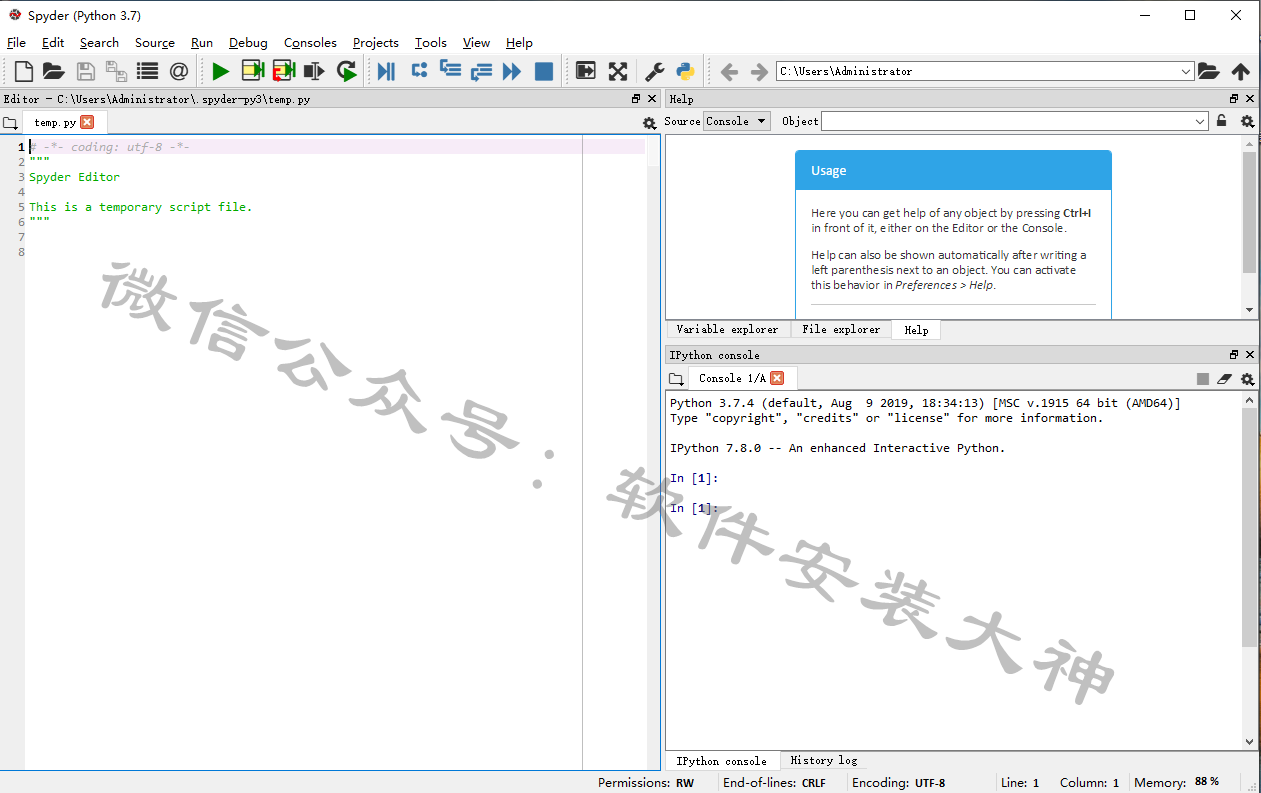
Task: Switch to File explorer tab
Action: [x=841, y=330]
